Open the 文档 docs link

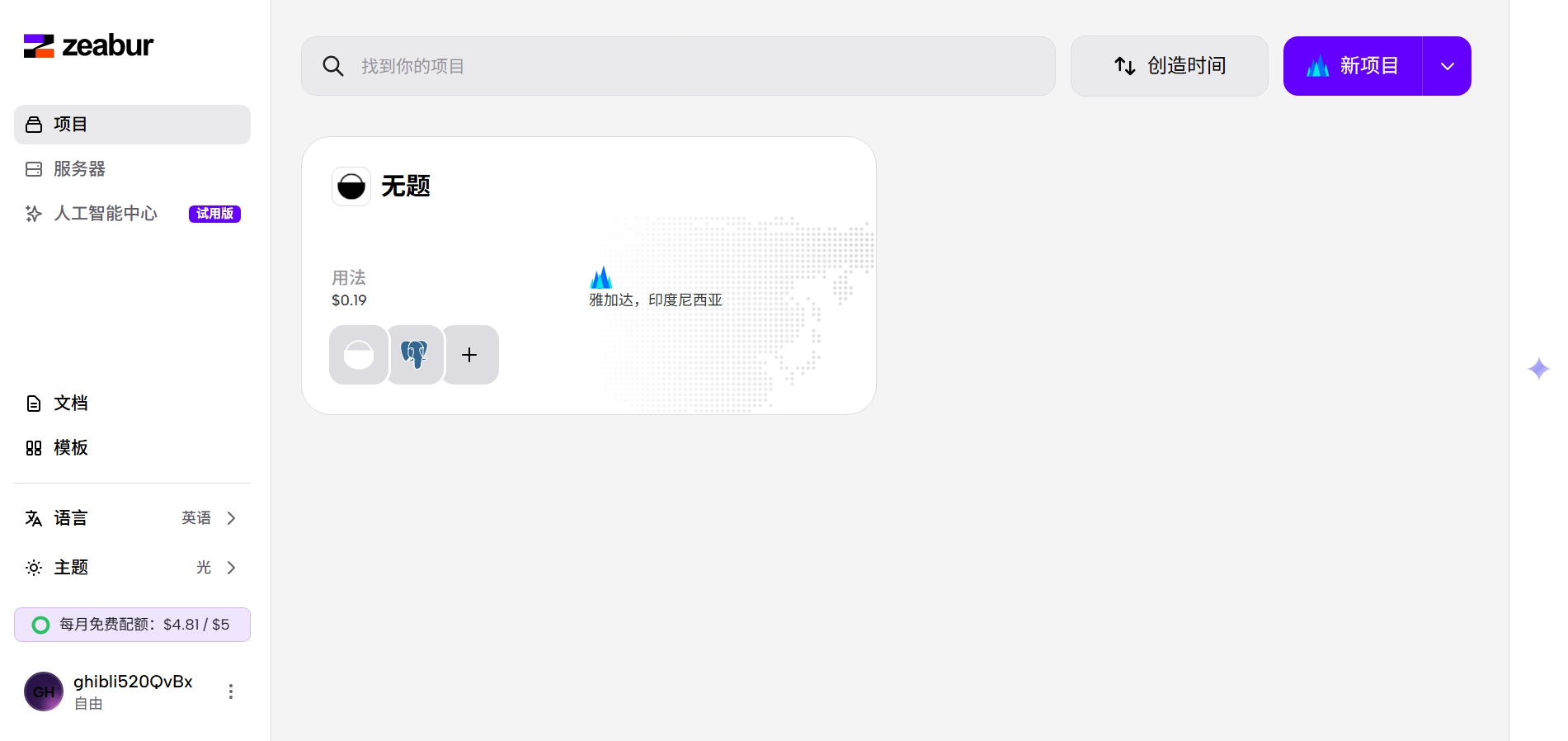70,404
